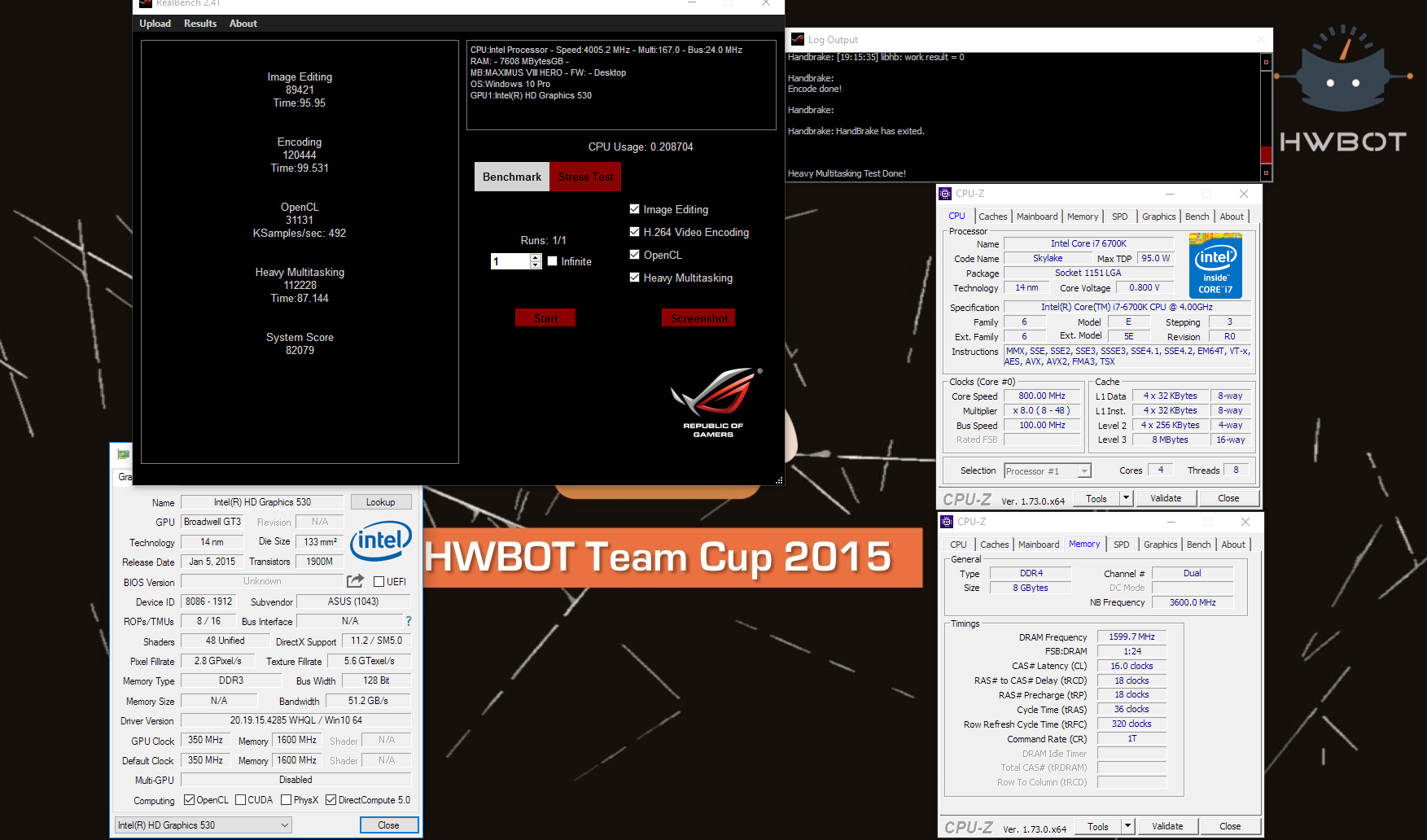Click Validate in lower CPU-Z window
Viewport: 1427px width, 840px height.
(1167, 826)
